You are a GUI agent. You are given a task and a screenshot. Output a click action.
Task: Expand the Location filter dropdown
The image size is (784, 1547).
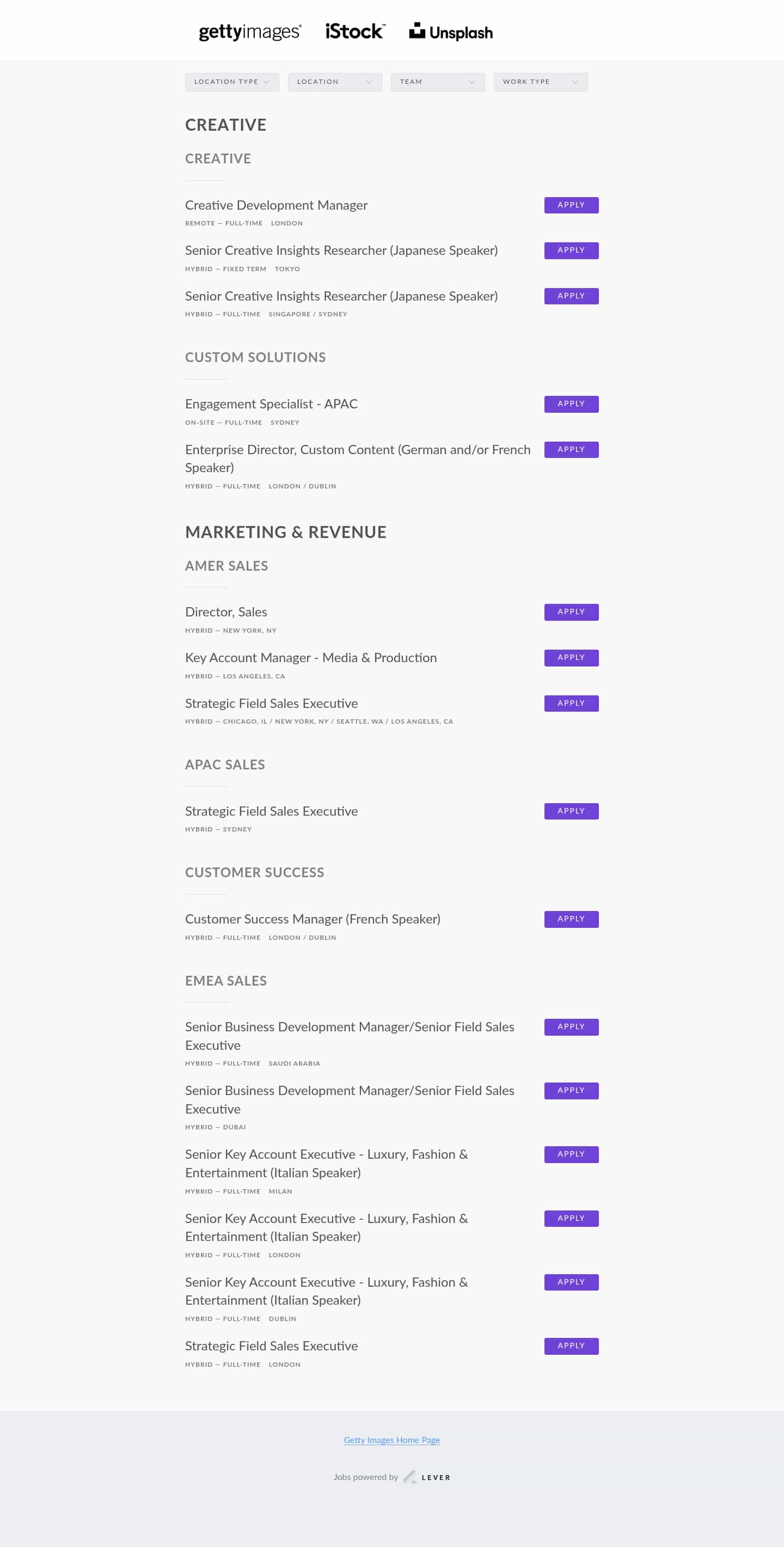(x=334, y=82)
